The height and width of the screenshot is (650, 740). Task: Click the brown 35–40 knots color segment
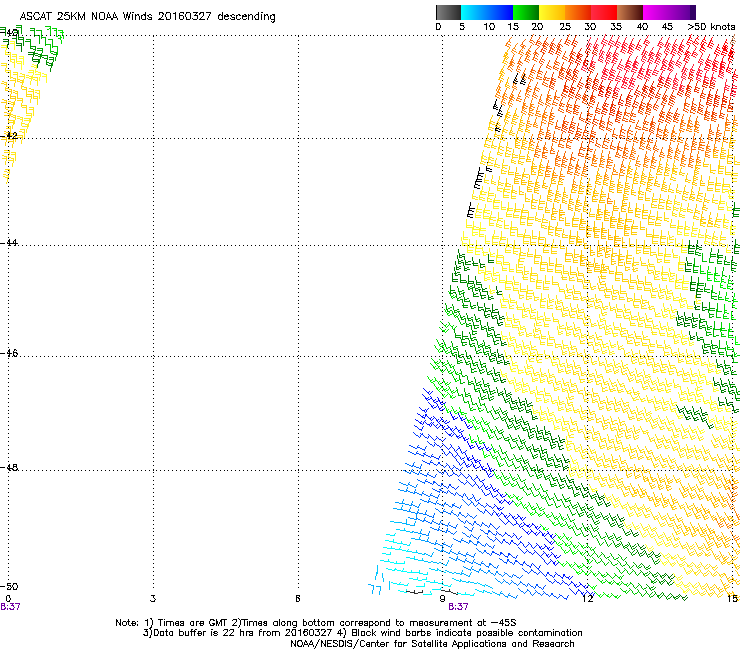pos(630,12)
